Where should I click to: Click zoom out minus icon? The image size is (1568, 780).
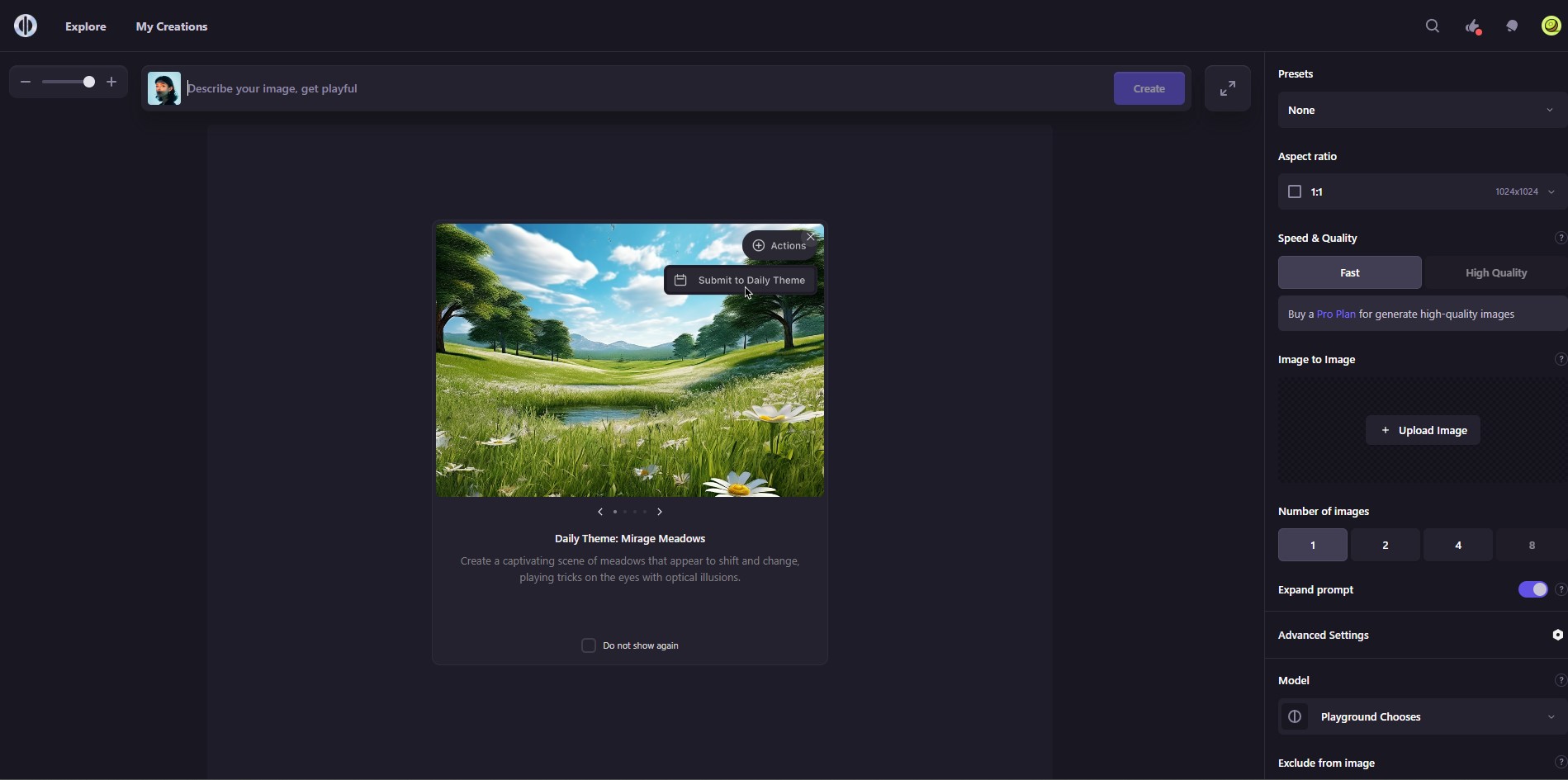tap(26, 82)
